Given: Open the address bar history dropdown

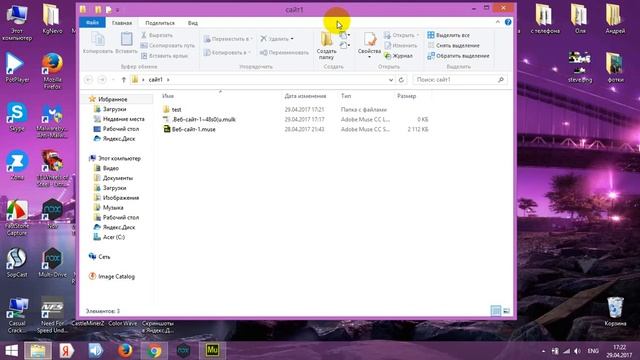Looking at the screenshot, I should point(391,80).
